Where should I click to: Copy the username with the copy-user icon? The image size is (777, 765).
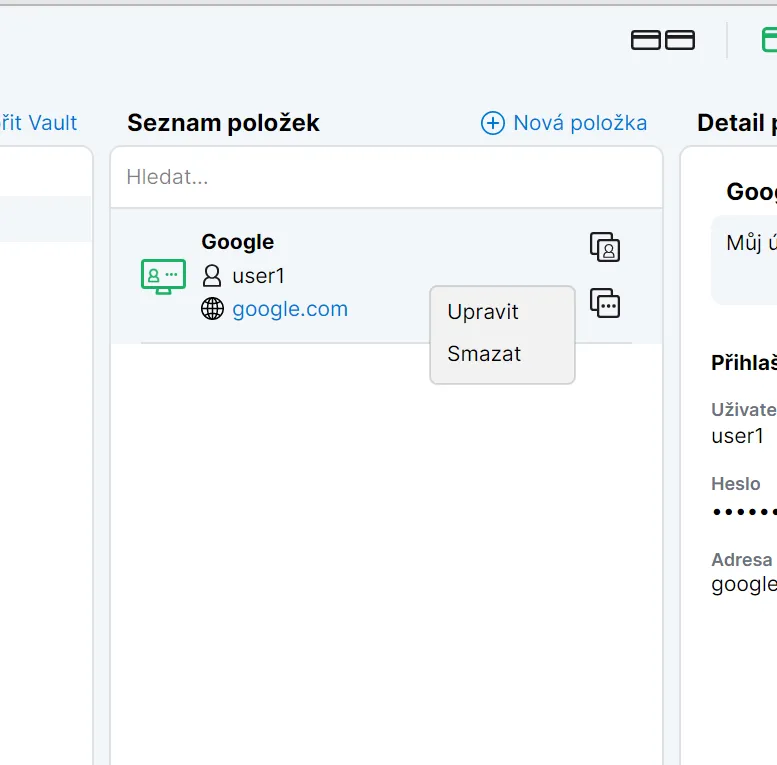[x=605, y=247]
